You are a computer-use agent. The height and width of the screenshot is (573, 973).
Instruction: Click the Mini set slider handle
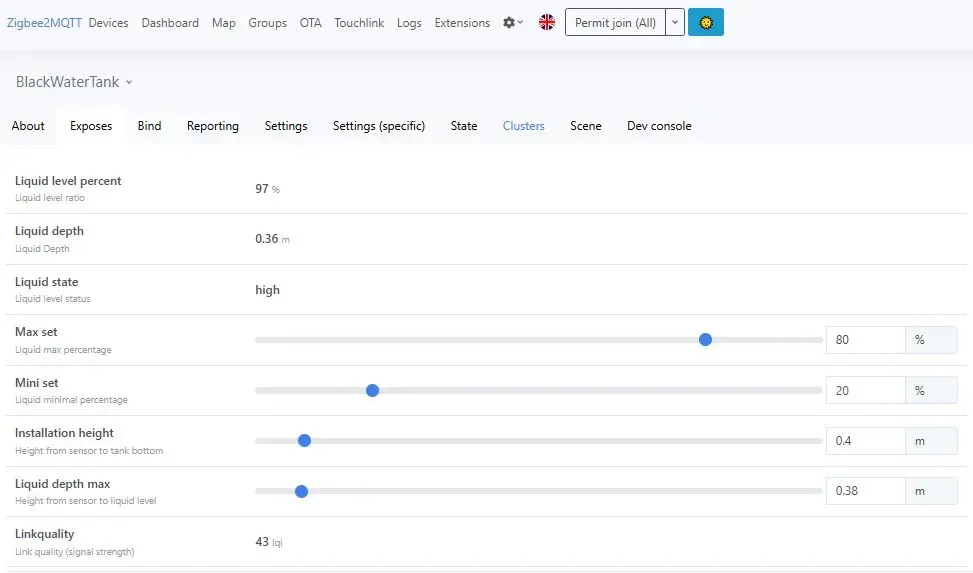click(372, 390)
